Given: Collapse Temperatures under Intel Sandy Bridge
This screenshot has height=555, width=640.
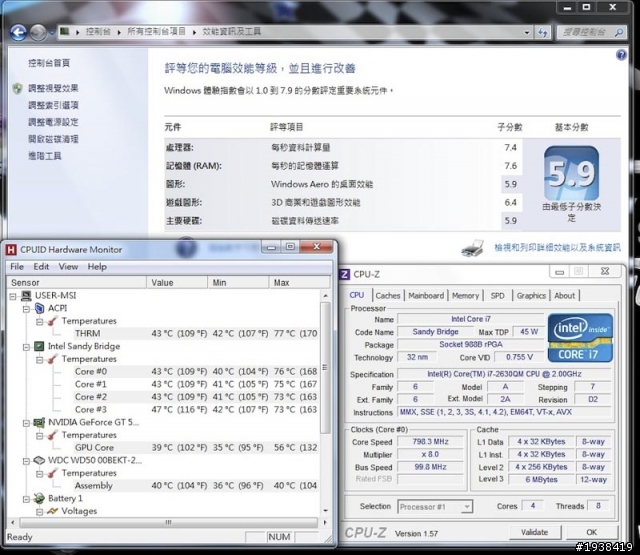Looking at the screenshot, I should [x=40, y=360].
